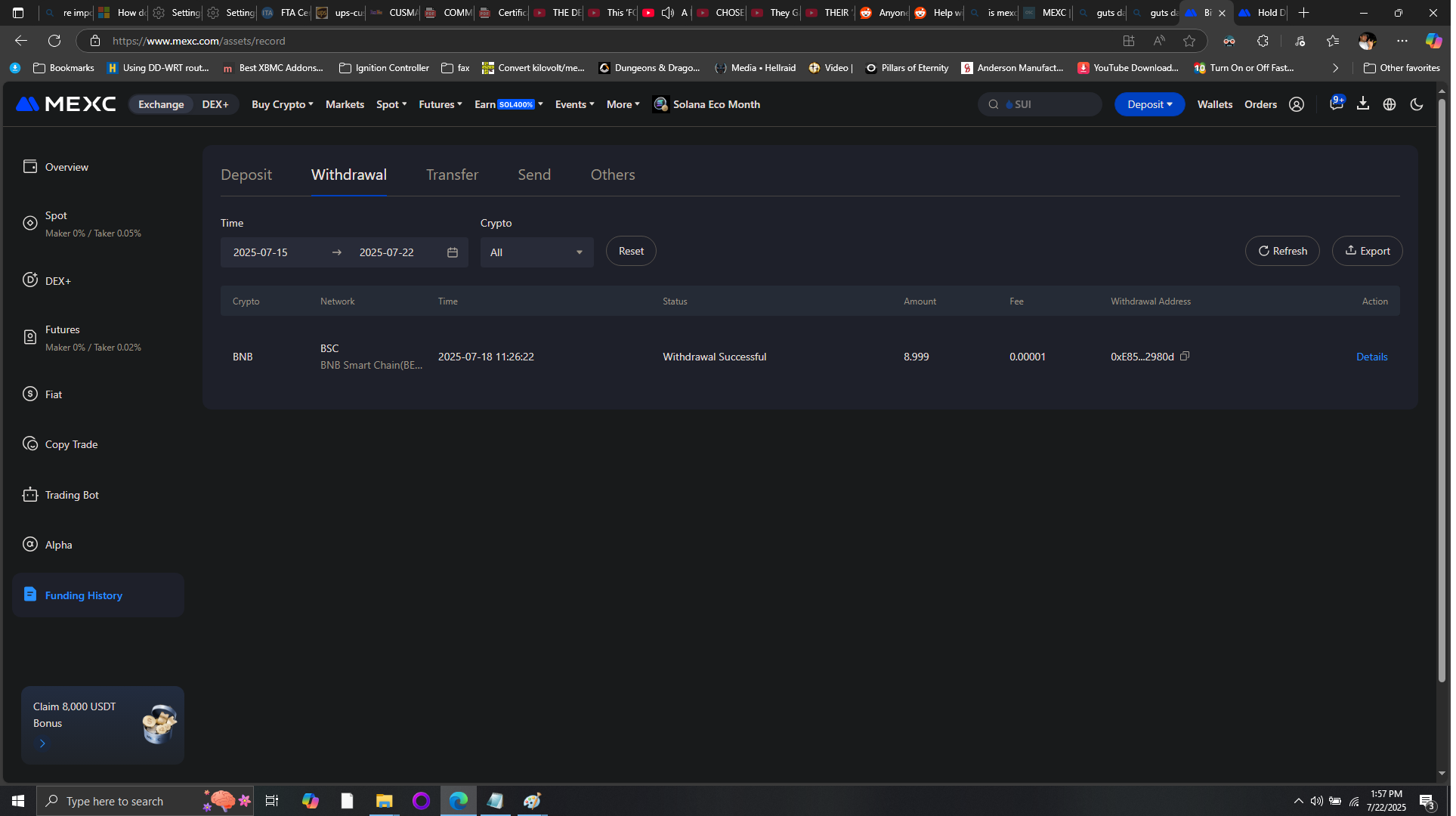
Task: Switch to DEX+ mode toggle
Action: (216, 105)
